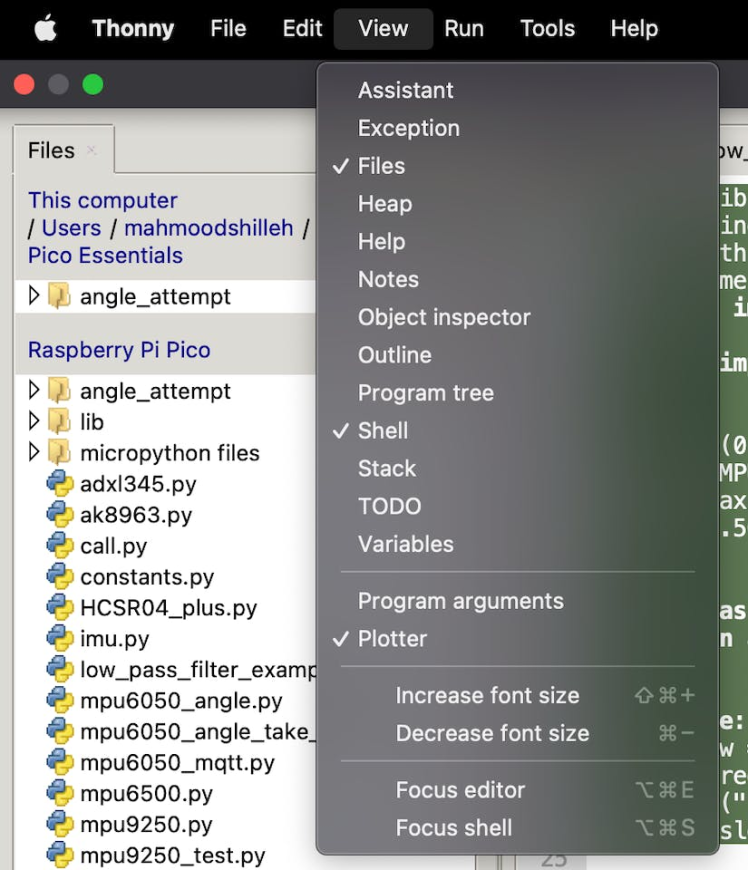Choose Increase font size
Image resolution: width=748 pixels, height=870 pixels.
point(487,696)
